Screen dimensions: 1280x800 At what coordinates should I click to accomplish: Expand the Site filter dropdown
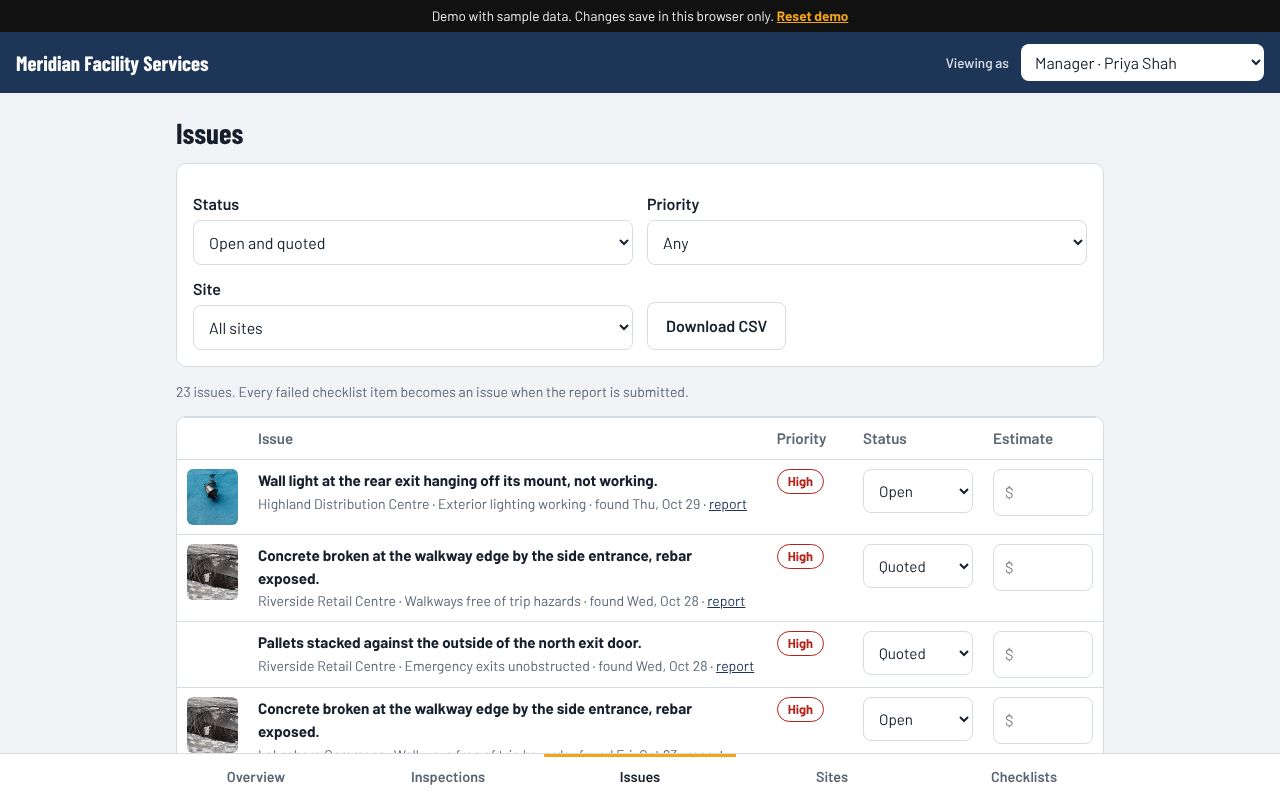pos(413,328)
